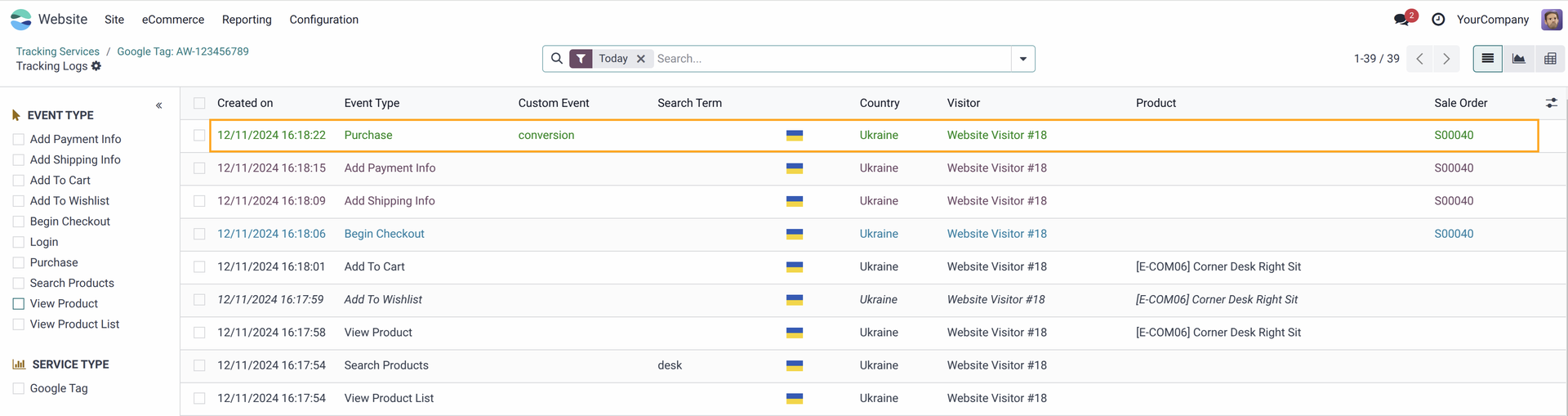Check the Begin Checkout row checkbox
The height and width of the screenshot is (416, 1568).
coord(199,234)
